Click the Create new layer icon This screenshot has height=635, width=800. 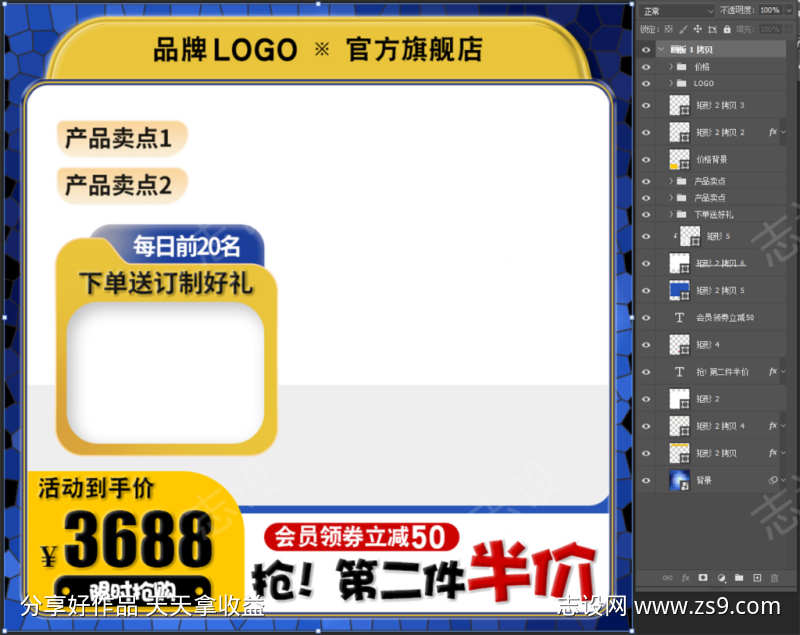[757, 577]
